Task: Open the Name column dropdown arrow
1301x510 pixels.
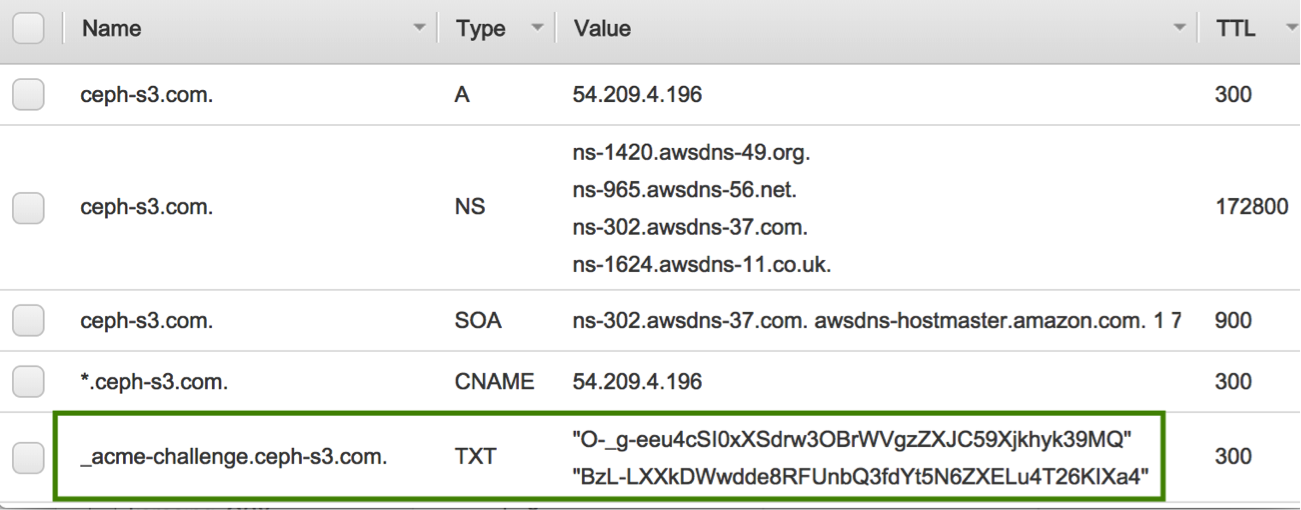Action: coord(419,31)
